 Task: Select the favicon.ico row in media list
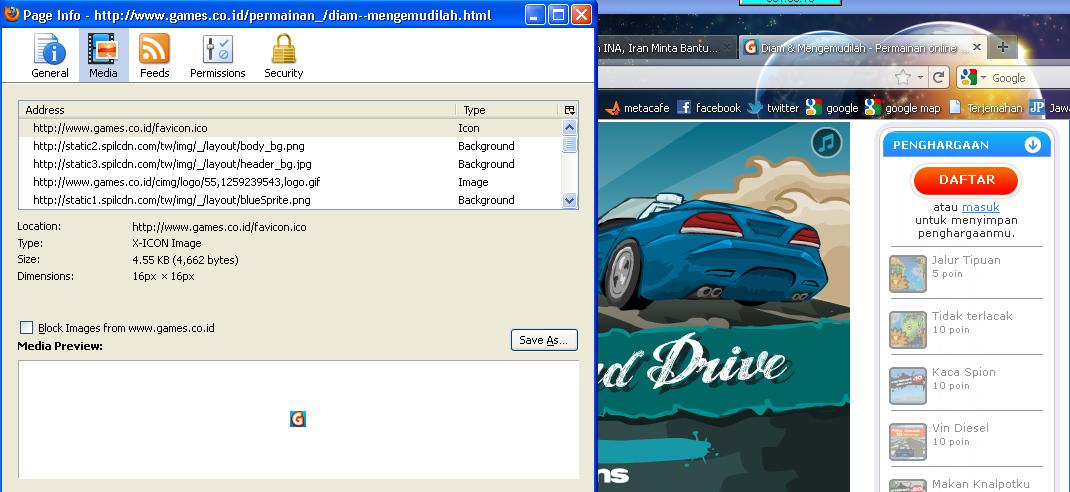click(x=290, y=128)
